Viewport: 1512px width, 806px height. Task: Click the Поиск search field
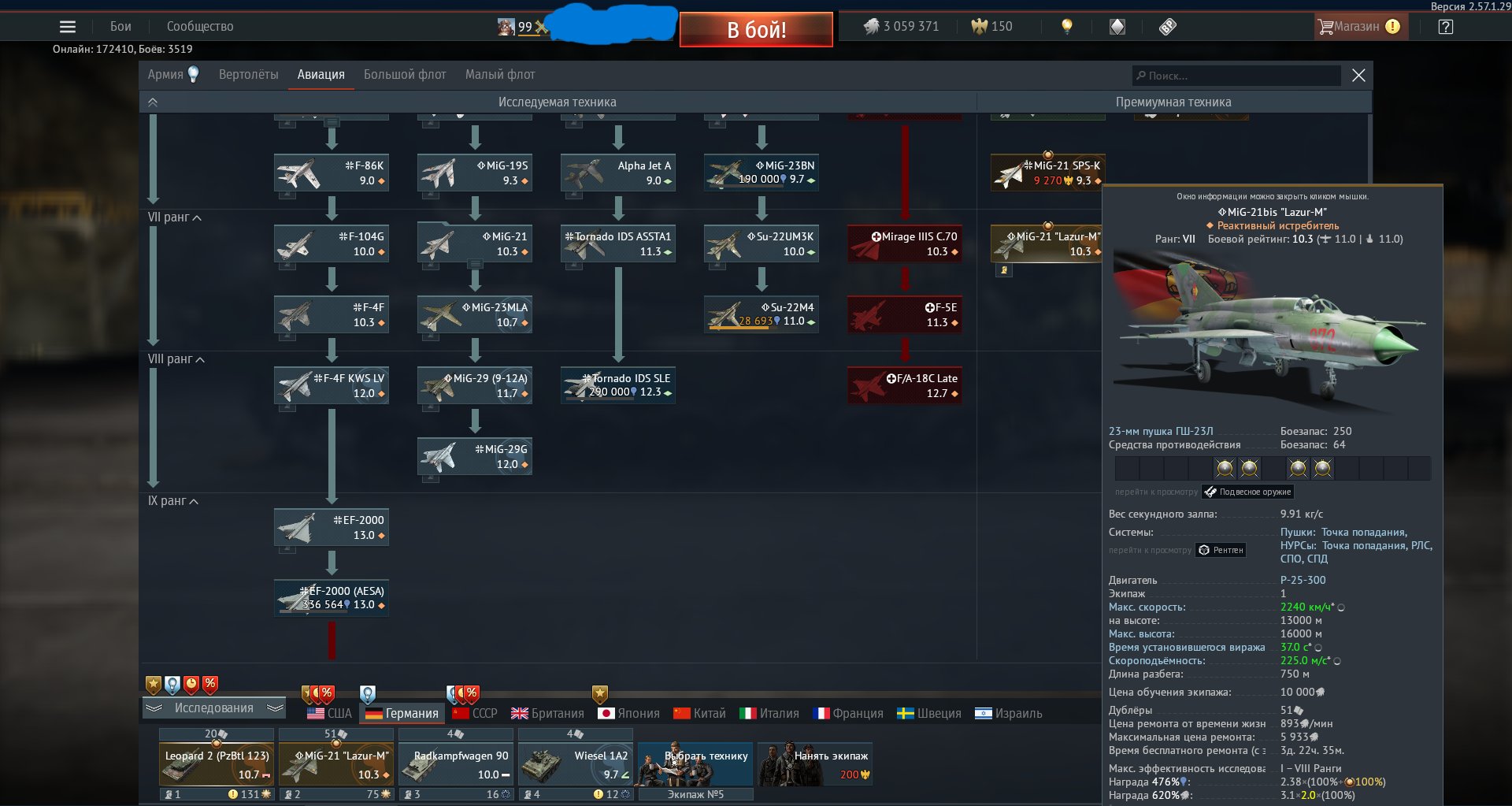point(1236,76)
